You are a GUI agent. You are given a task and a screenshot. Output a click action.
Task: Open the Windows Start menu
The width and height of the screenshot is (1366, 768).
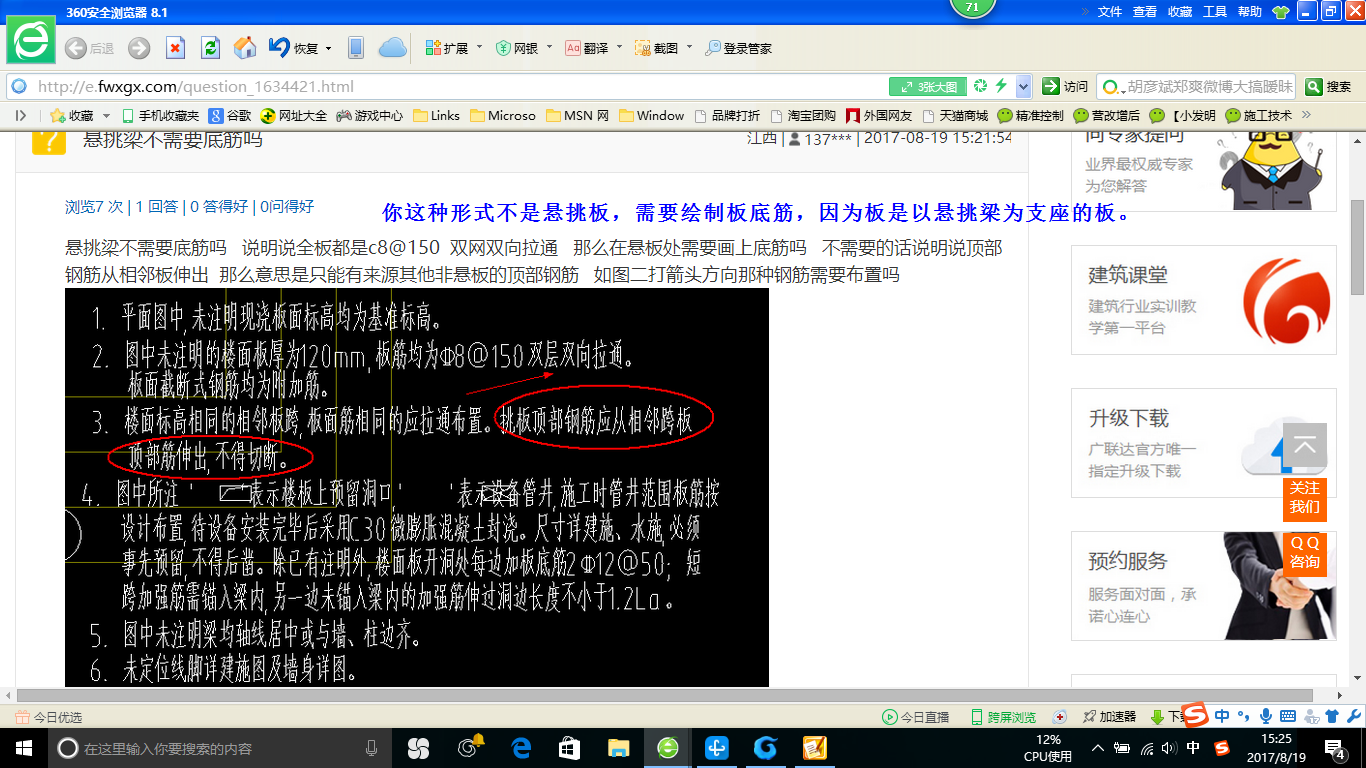pyautogui.click(x=22, y=748)
